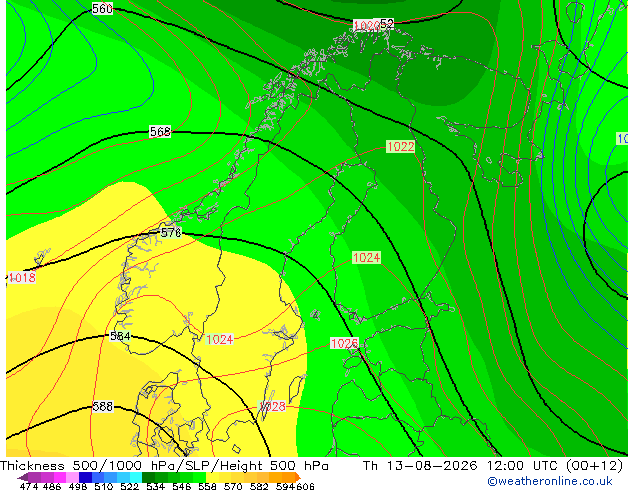Select the magenta legend swatch left of 498
The height and width of the screenshot is (490, 634).
(60, 477)
